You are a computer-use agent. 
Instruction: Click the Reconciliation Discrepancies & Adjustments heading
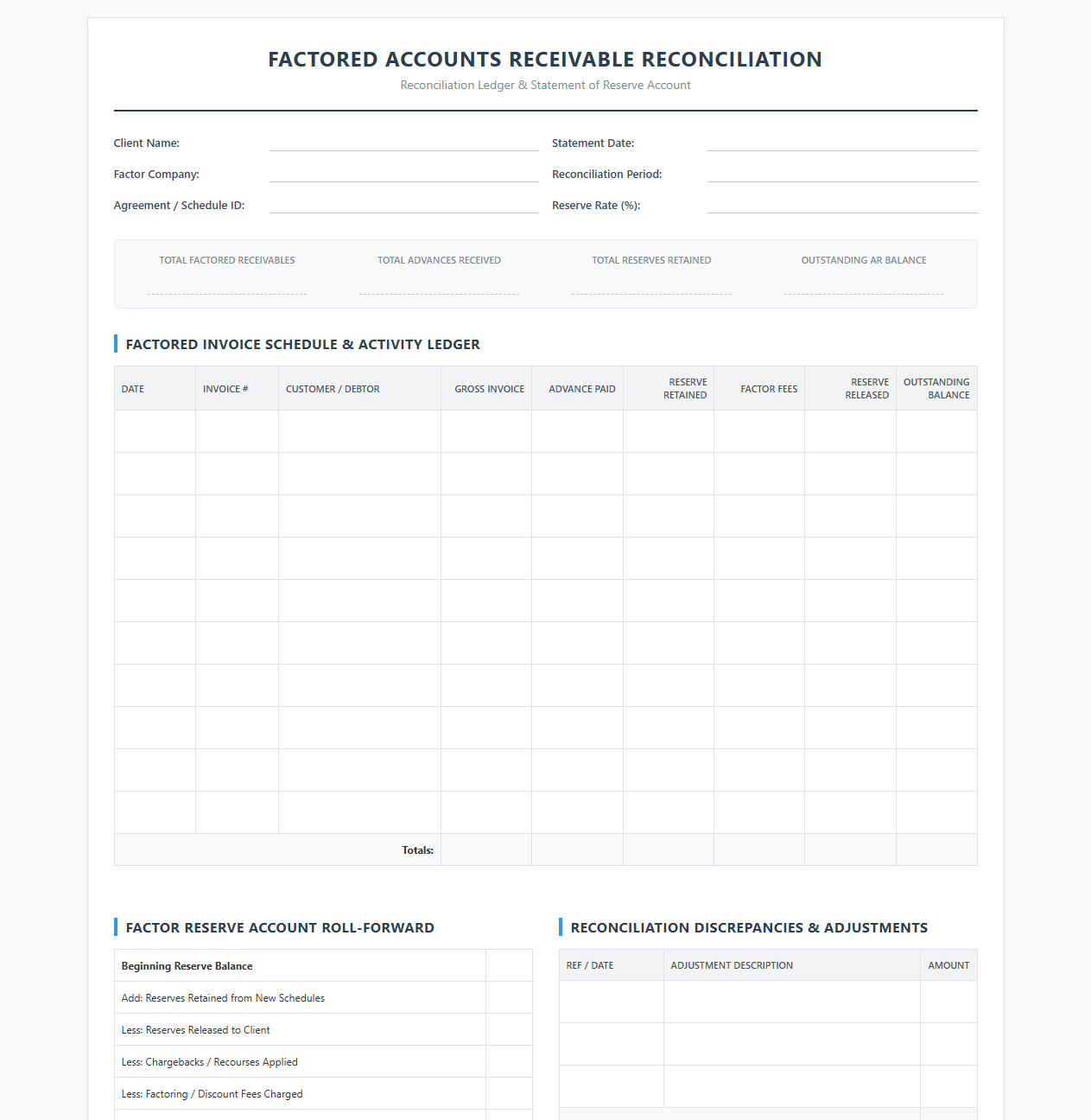click(x=749, y=927)
